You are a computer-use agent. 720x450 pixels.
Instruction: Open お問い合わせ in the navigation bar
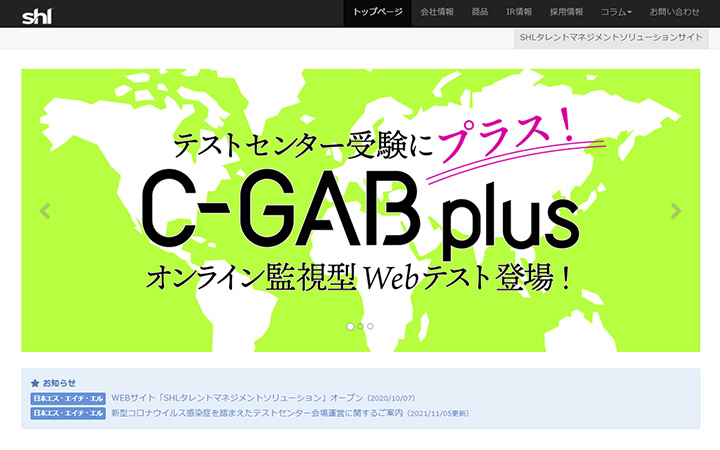tap(675, 12)
